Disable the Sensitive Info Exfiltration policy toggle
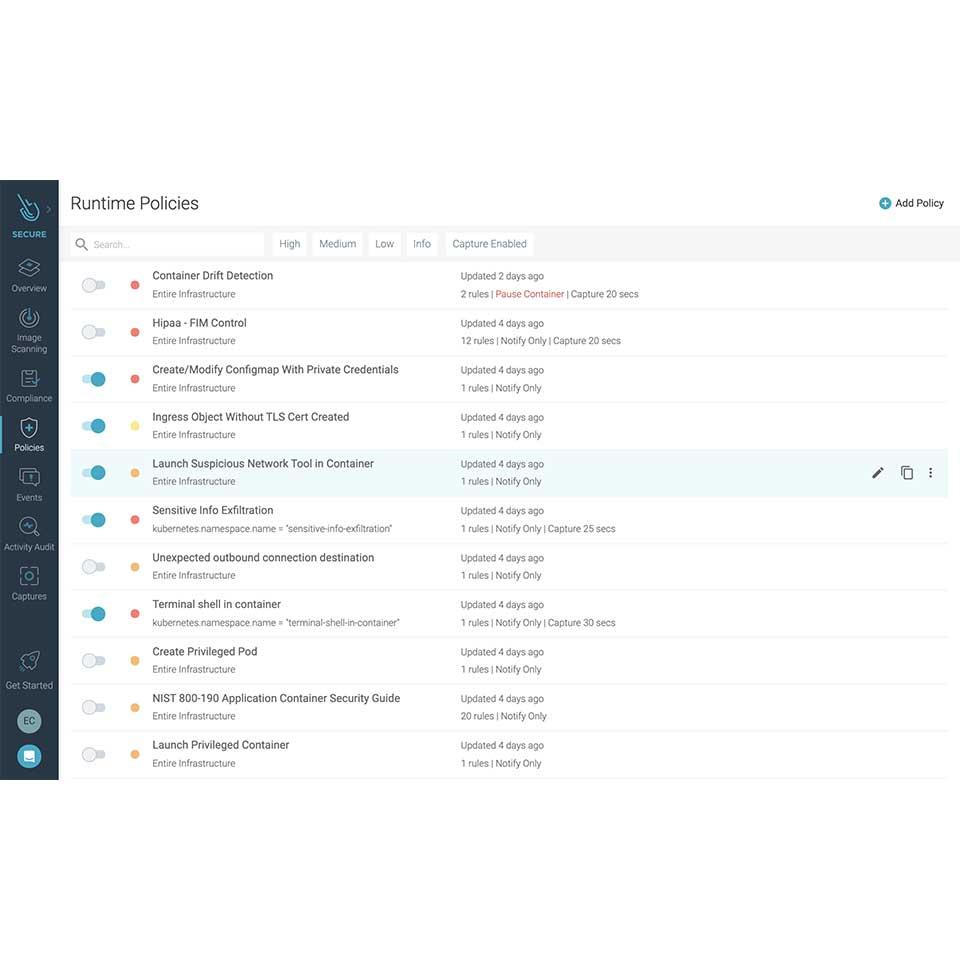This screenshot has height=960, width=960. [x=94, y=519]
